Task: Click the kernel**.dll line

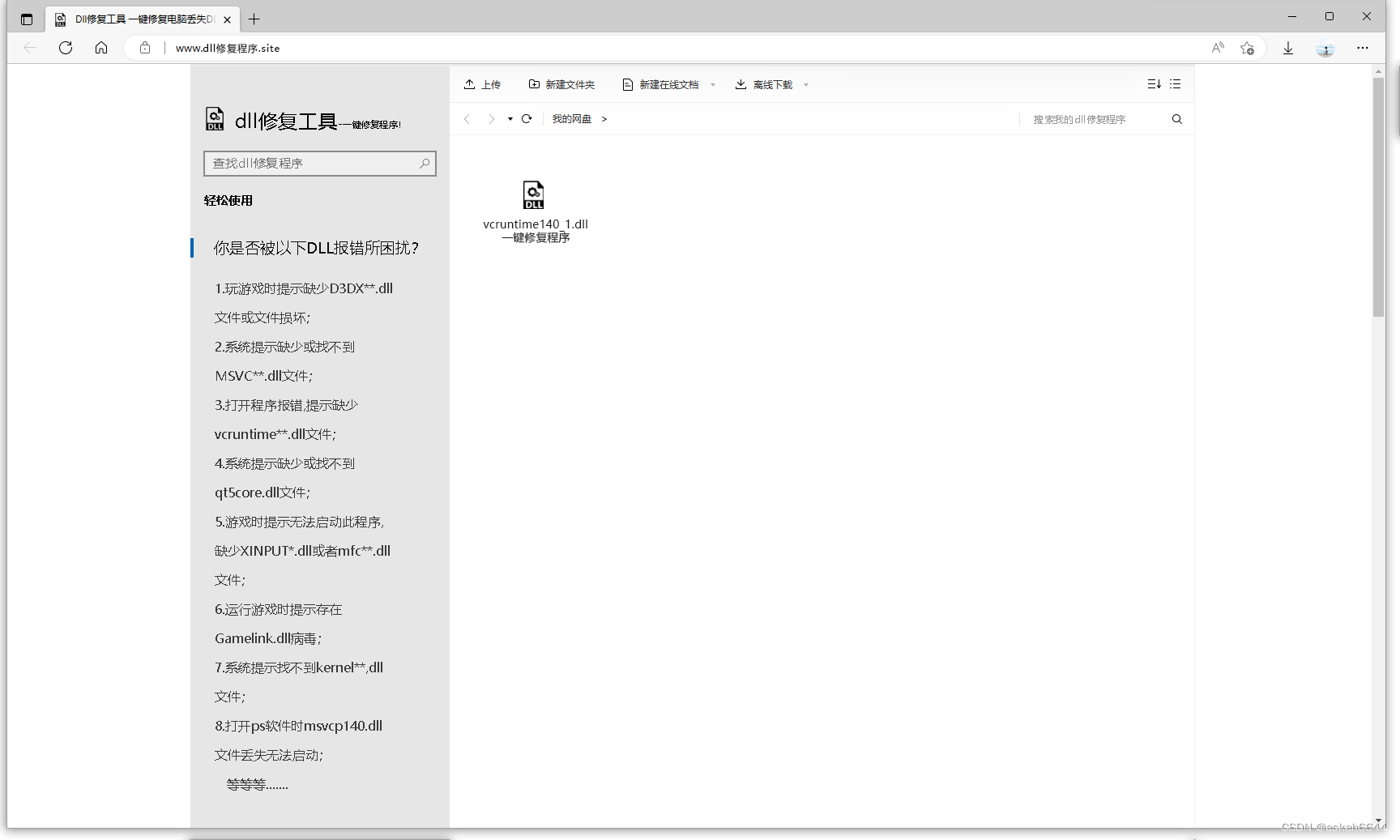Action: coord(299,667)
